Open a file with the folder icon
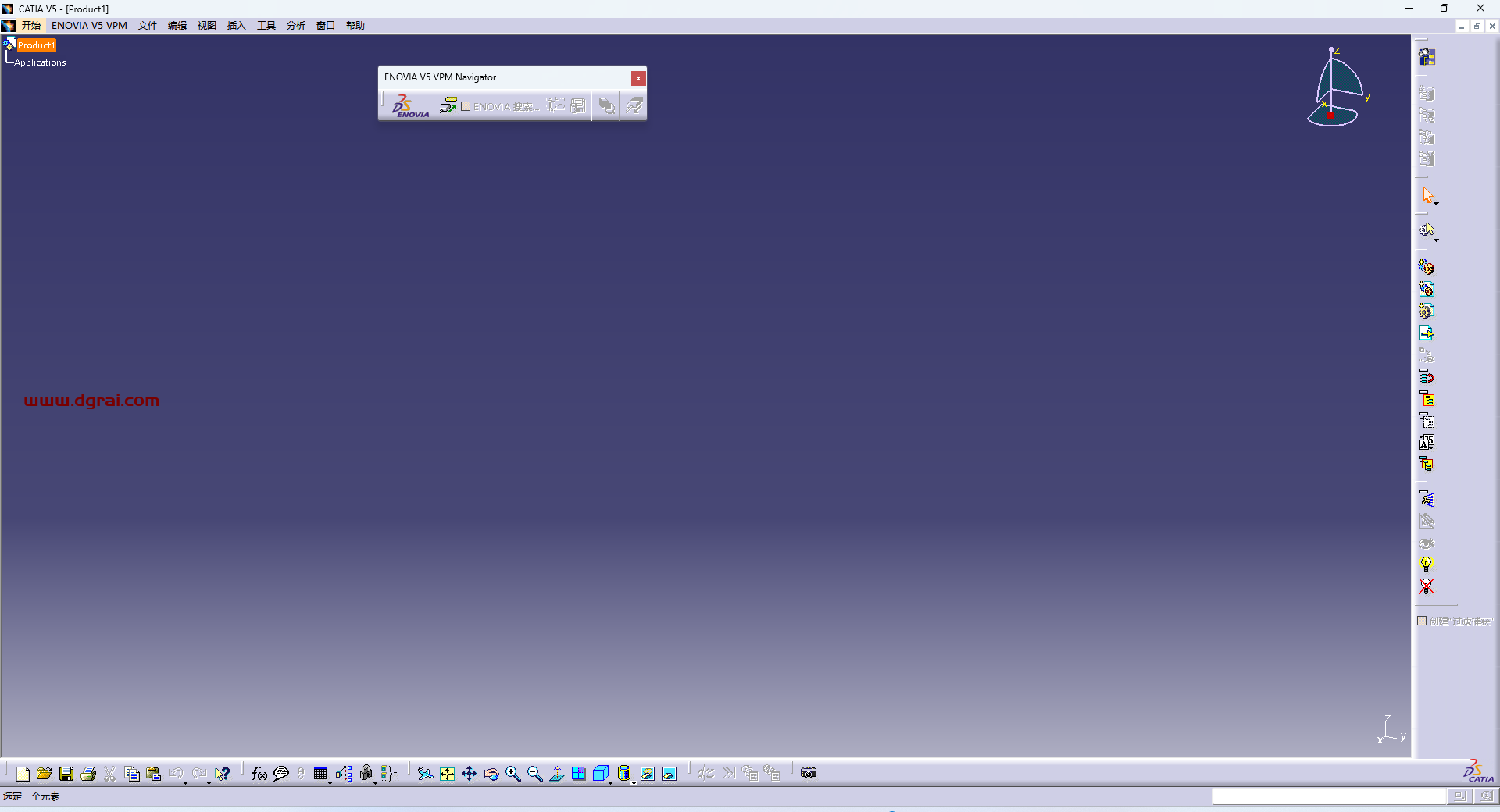The width and height of the screenshot is (1500, 812). coord(44,774)
